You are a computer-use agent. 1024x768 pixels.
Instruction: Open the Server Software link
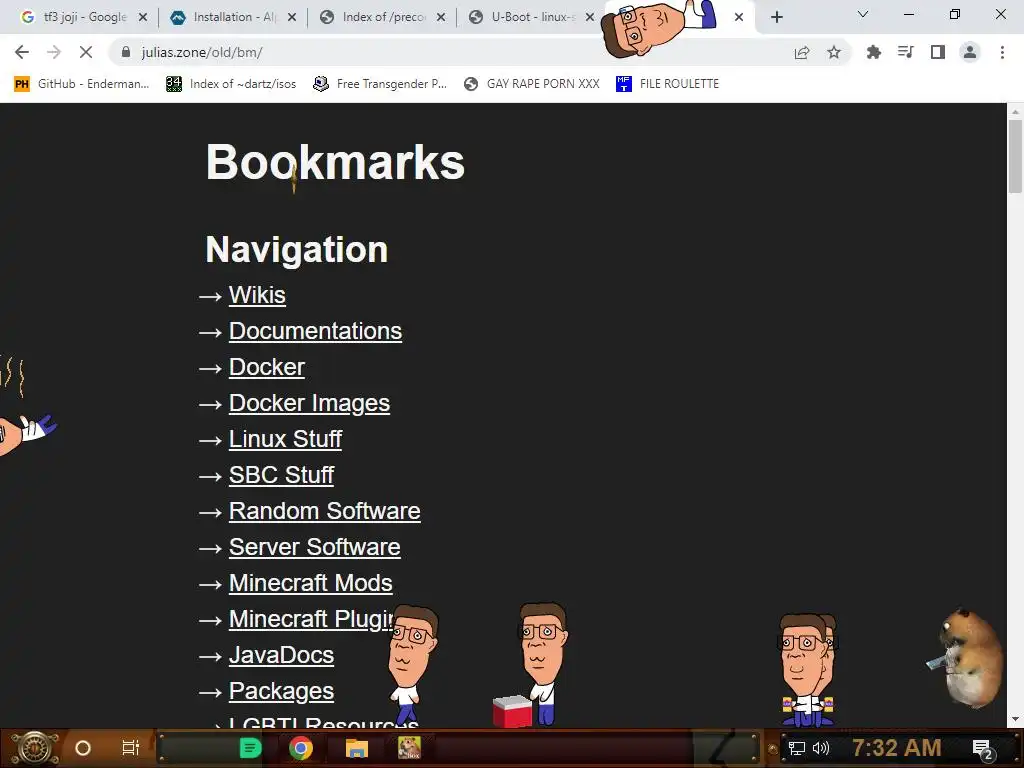click(314, 547)
